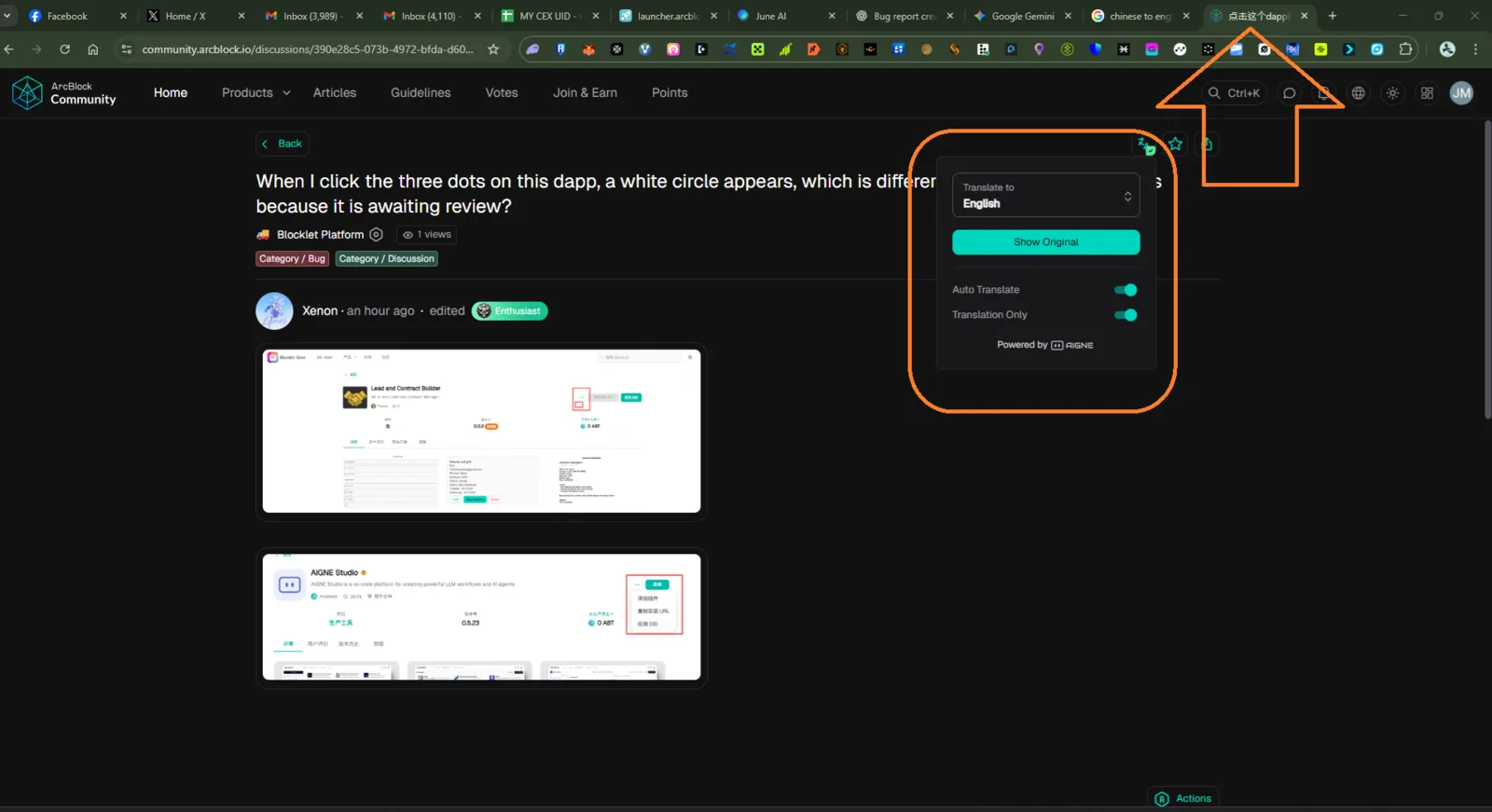Open the Blocklet Platform board link
Image resolution: width=1492 pixels, height=812 pixels.
click(x=320, y=235)
